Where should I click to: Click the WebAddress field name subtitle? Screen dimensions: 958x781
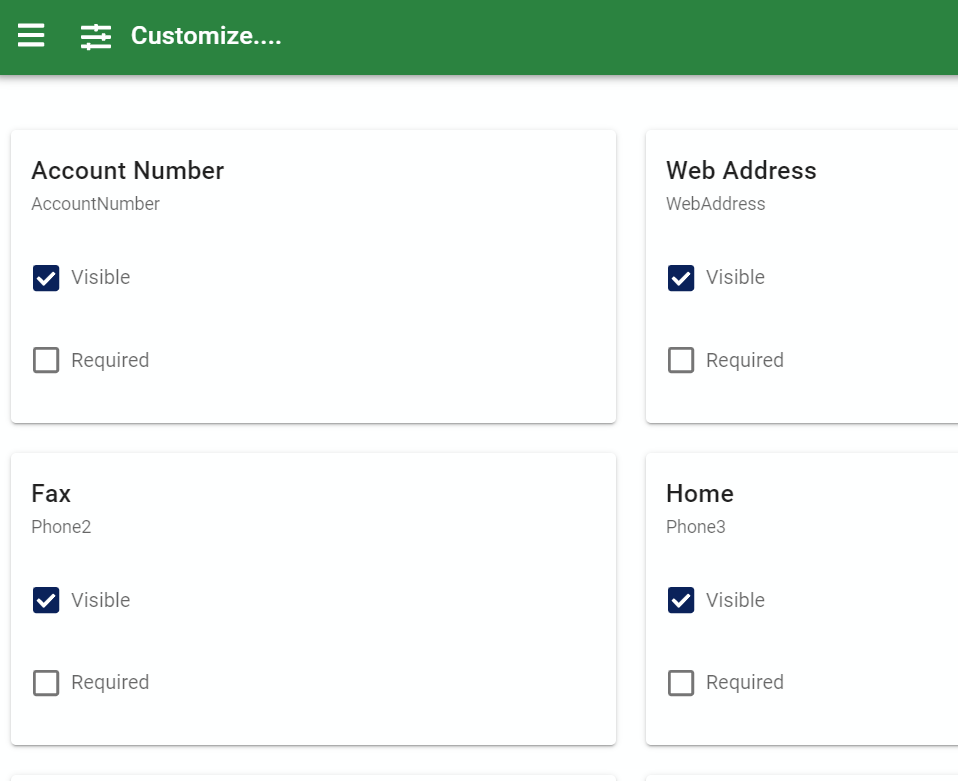715,204
